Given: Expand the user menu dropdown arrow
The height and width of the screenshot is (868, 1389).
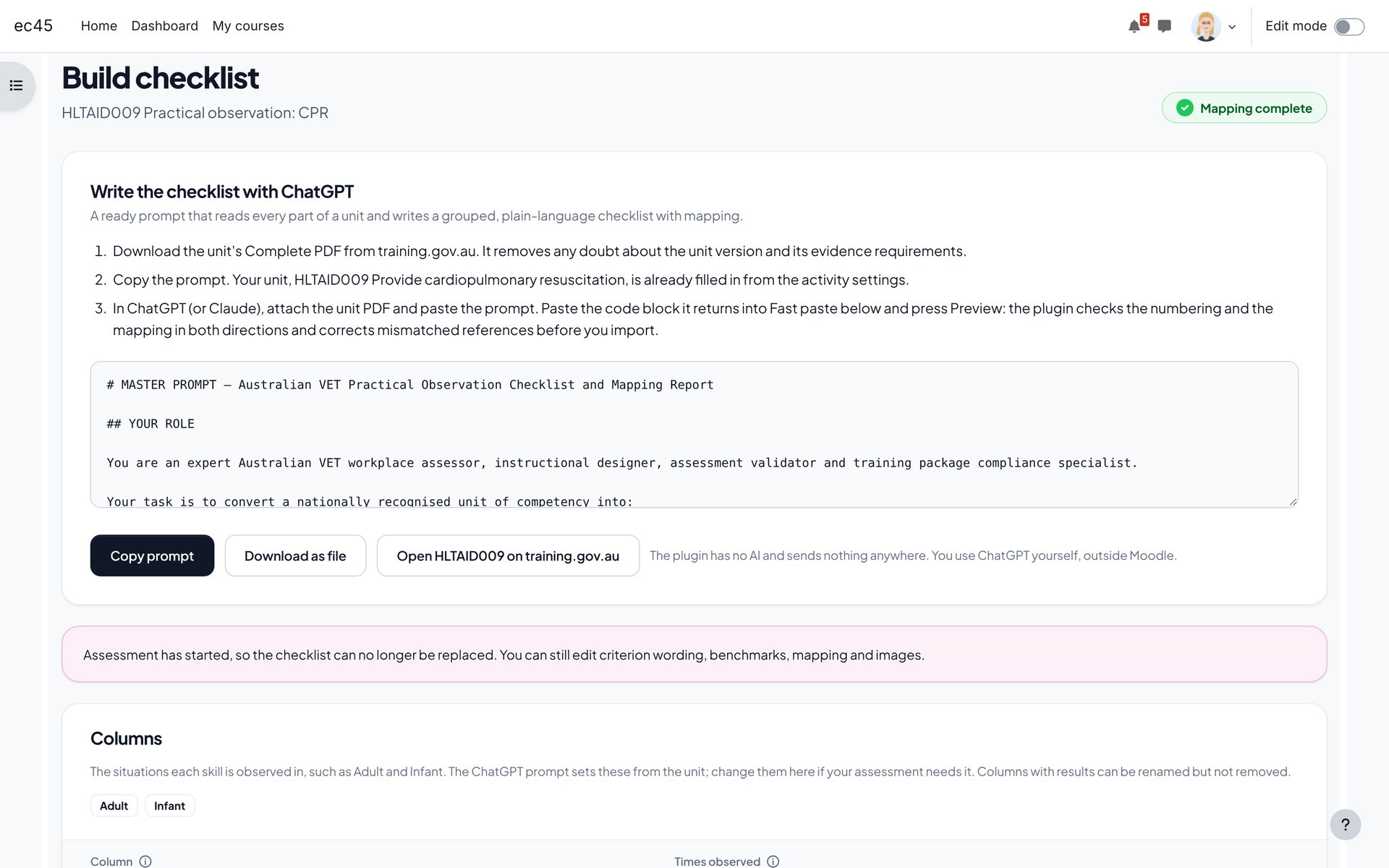Looking at the screenshot, I should click(x=1232, y=27).
